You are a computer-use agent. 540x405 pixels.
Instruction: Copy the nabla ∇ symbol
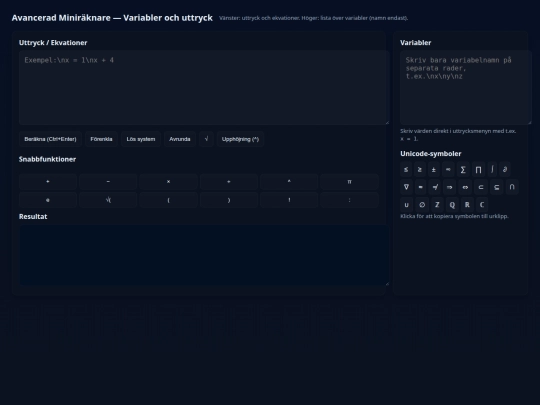point(406,187)
